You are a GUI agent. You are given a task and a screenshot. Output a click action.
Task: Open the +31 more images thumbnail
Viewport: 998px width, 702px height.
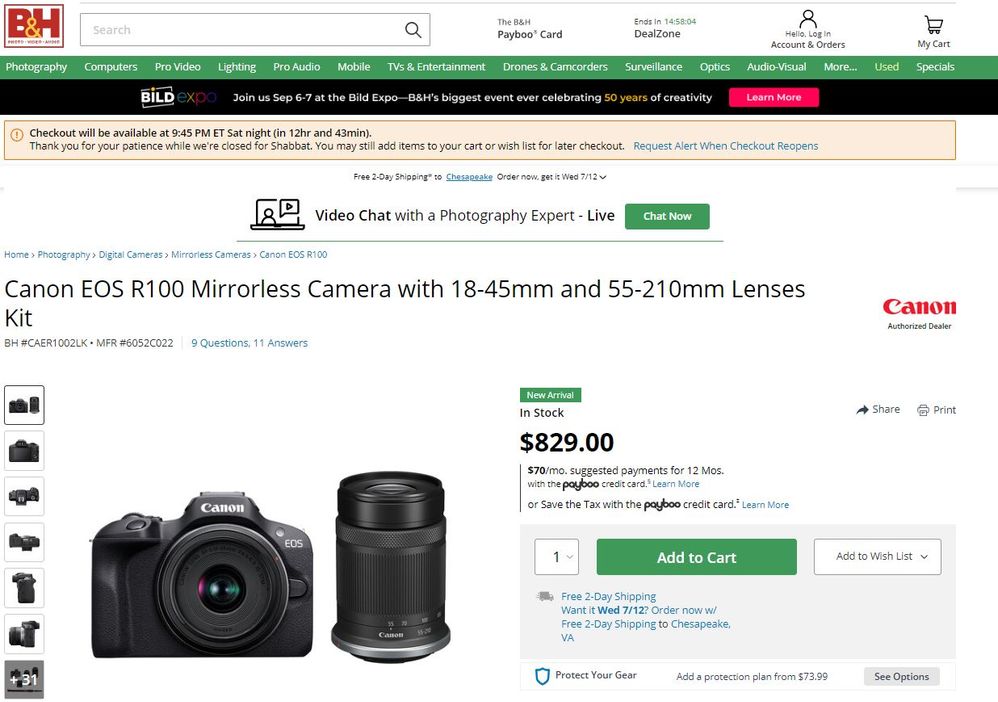[x=24, y=680]
